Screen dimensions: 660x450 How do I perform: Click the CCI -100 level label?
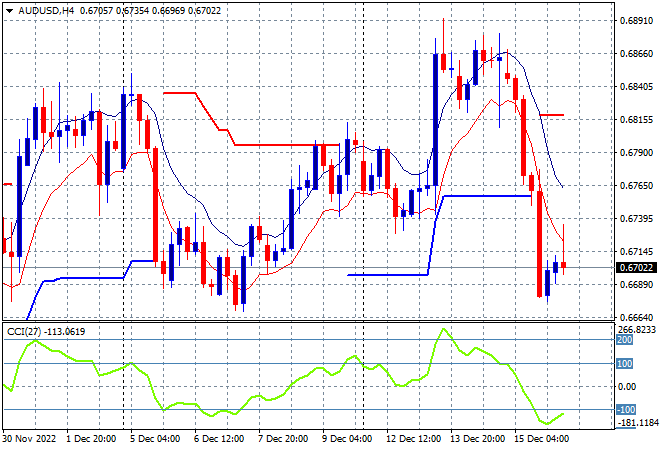[626, 409]
